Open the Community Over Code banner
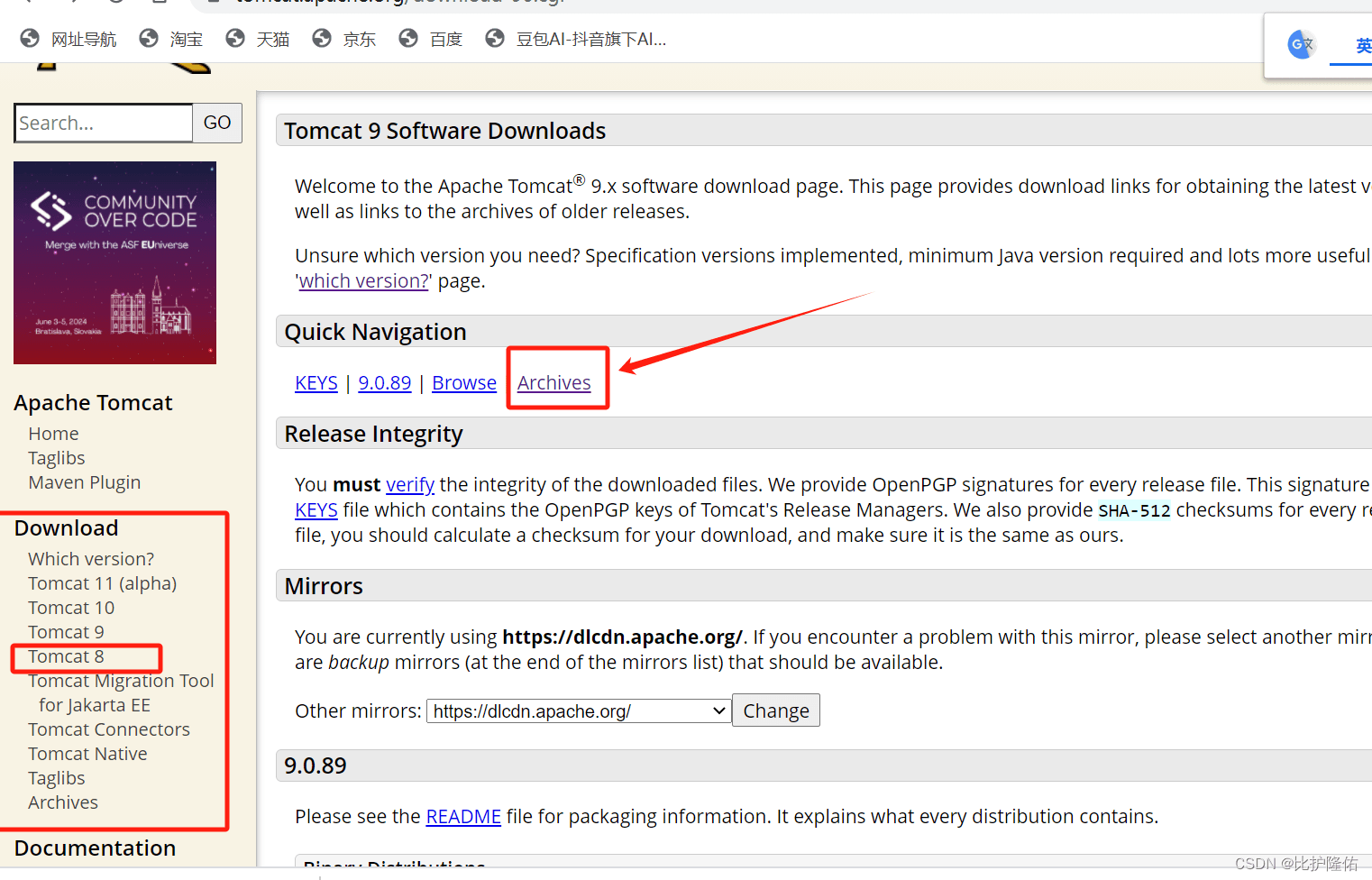 pyautogui.click(x=115, y=262)
